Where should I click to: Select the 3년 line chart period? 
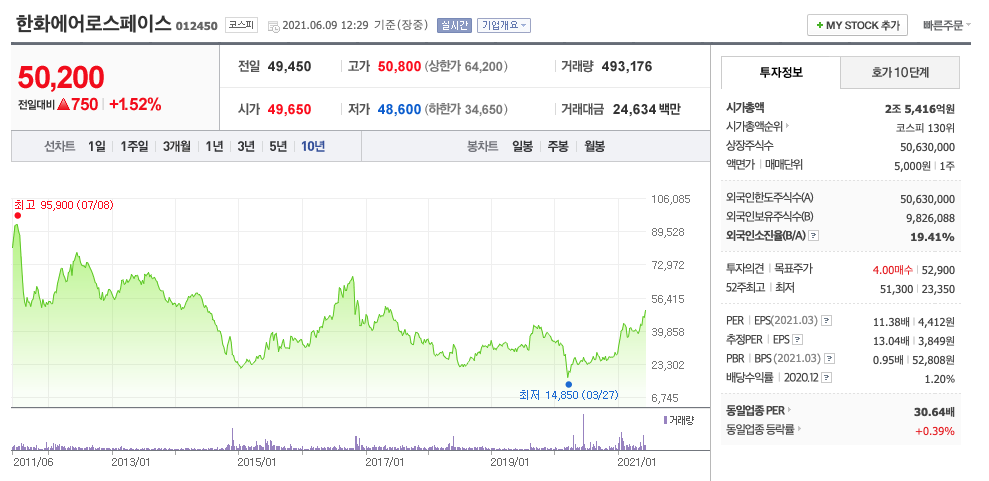click(x=246, y=146)
